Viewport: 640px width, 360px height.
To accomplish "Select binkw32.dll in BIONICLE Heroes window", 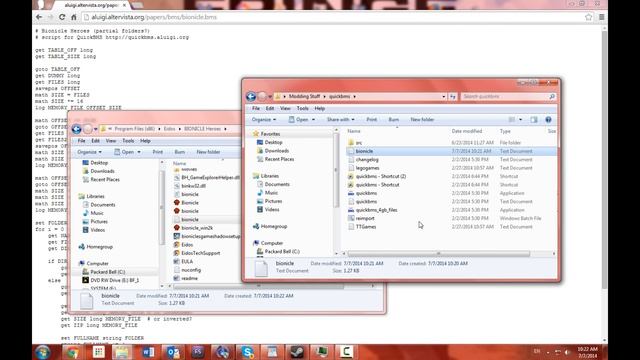I will pos(193,186).
